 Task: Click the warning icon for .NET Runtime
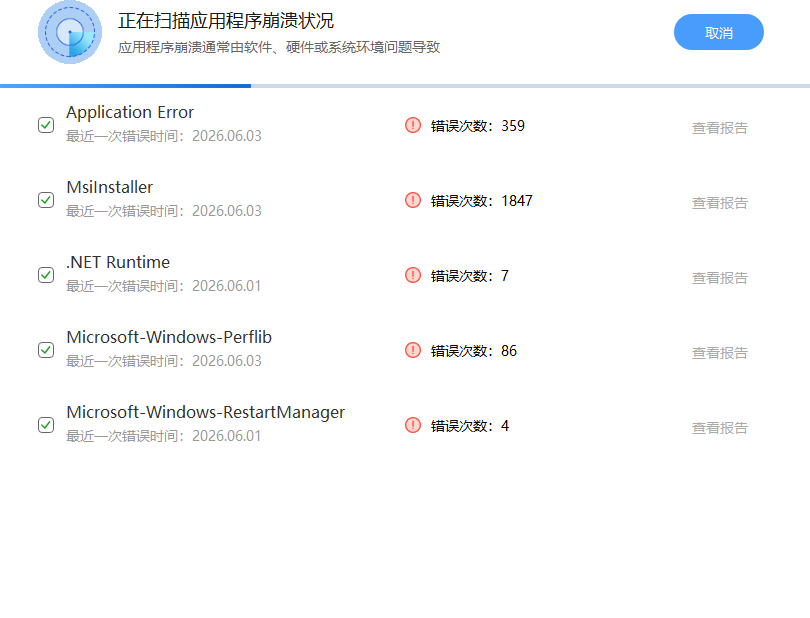(413, 275)
